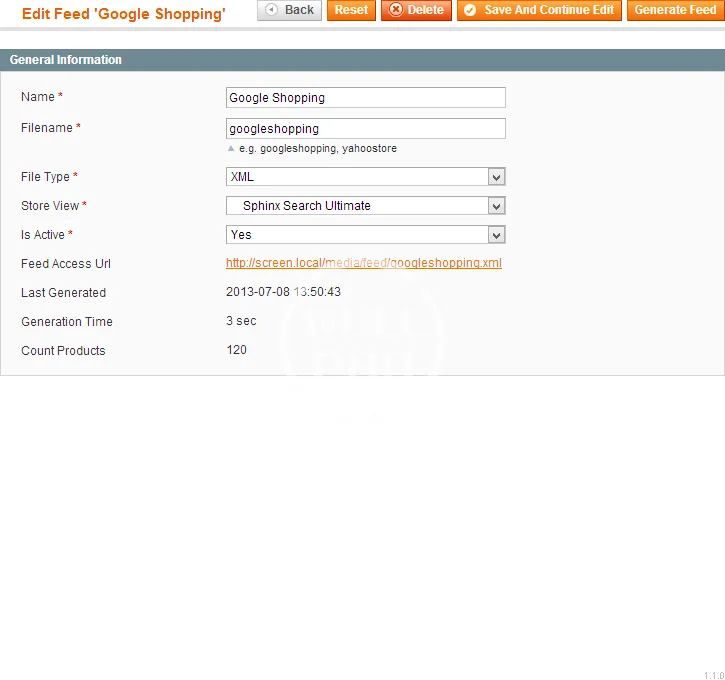Click the Generation Time value '3 sec'
This screenshot has height=680, width=725.
pos(241,322)
